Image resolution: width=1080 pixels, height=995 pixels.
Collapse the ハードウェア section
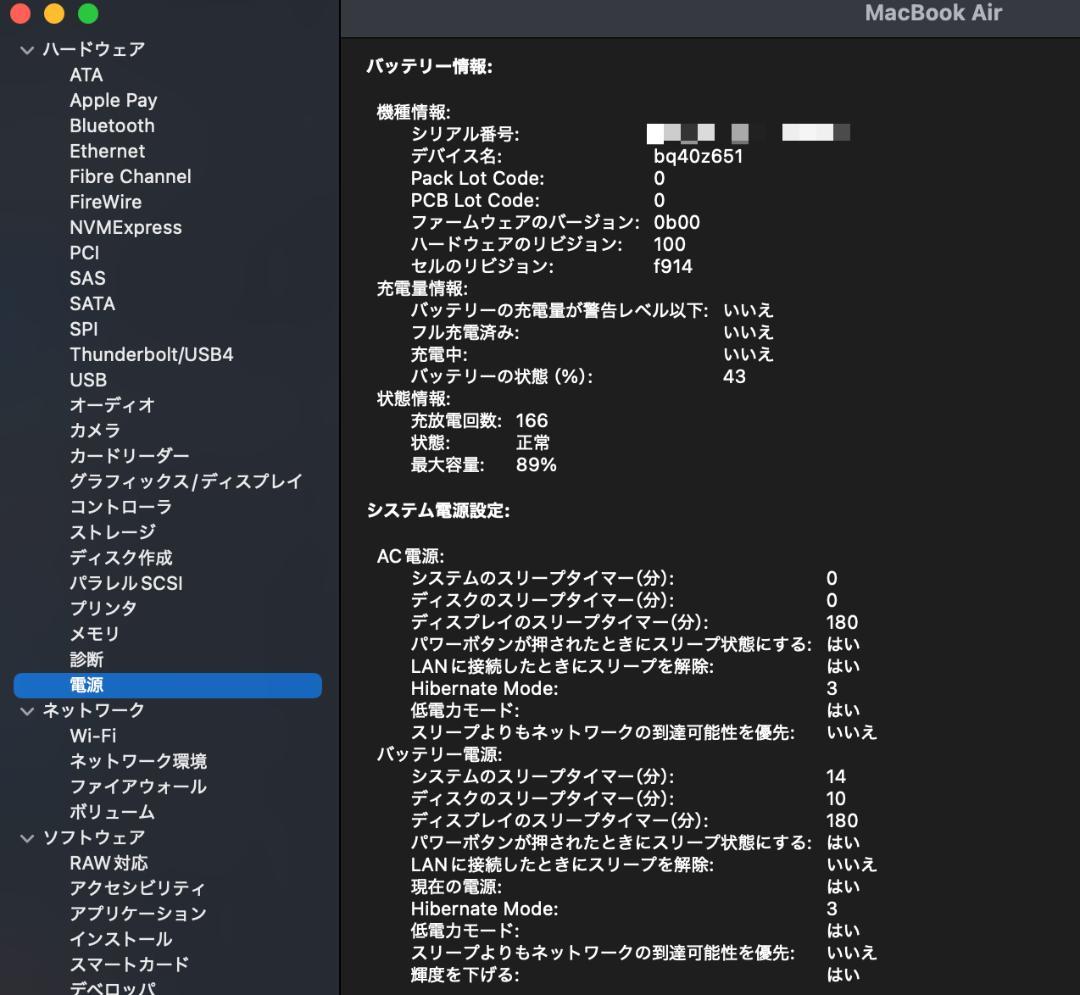pyautogui.click(x=25, y=48)
